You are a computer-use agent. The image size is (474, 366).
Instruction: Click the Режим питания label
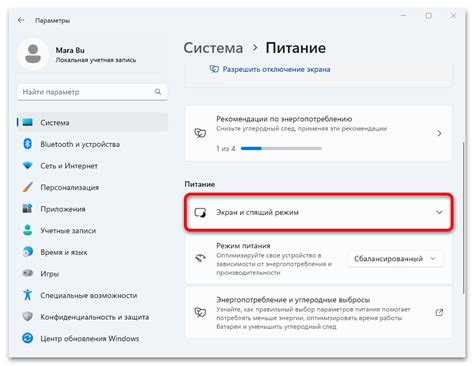click(243, 246)
